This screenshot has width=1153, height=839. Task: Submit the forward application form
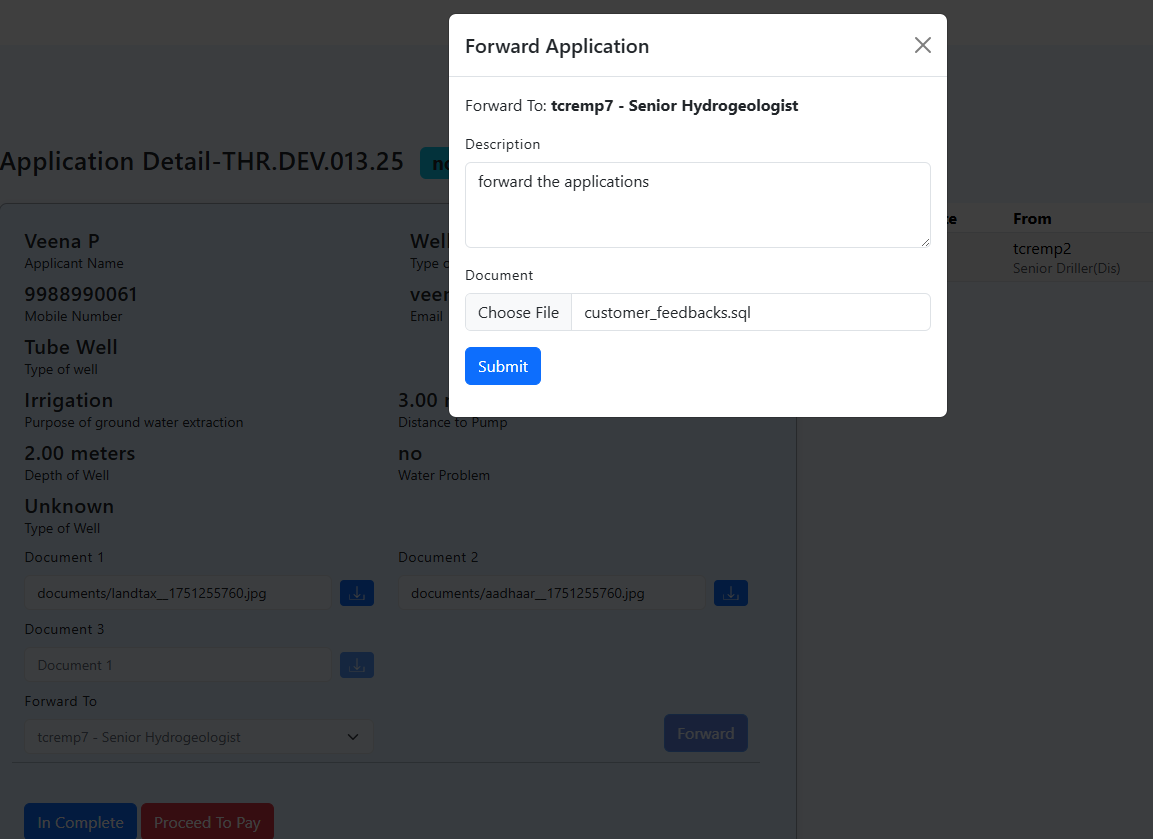click(502, 366)
